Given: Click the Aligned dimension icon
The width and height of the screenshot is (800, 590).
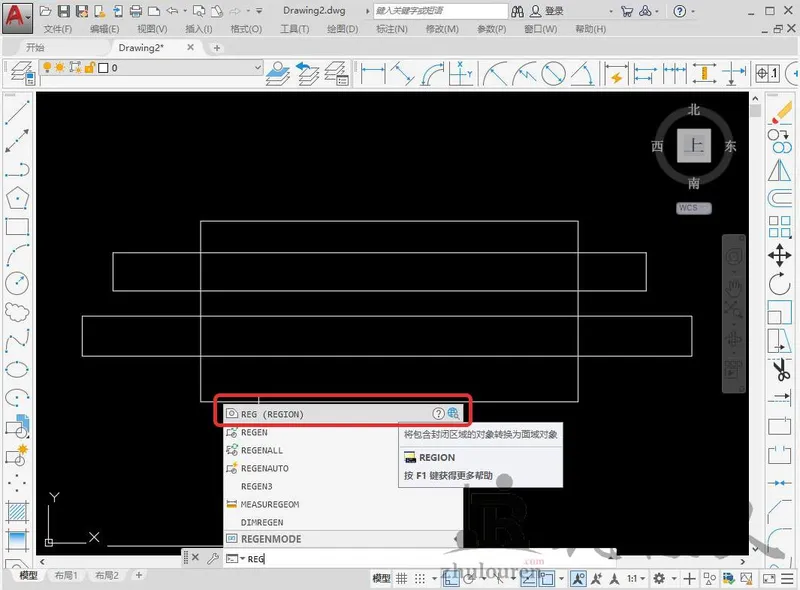Looking at the screenshot, I should click(x=403, y=74).
